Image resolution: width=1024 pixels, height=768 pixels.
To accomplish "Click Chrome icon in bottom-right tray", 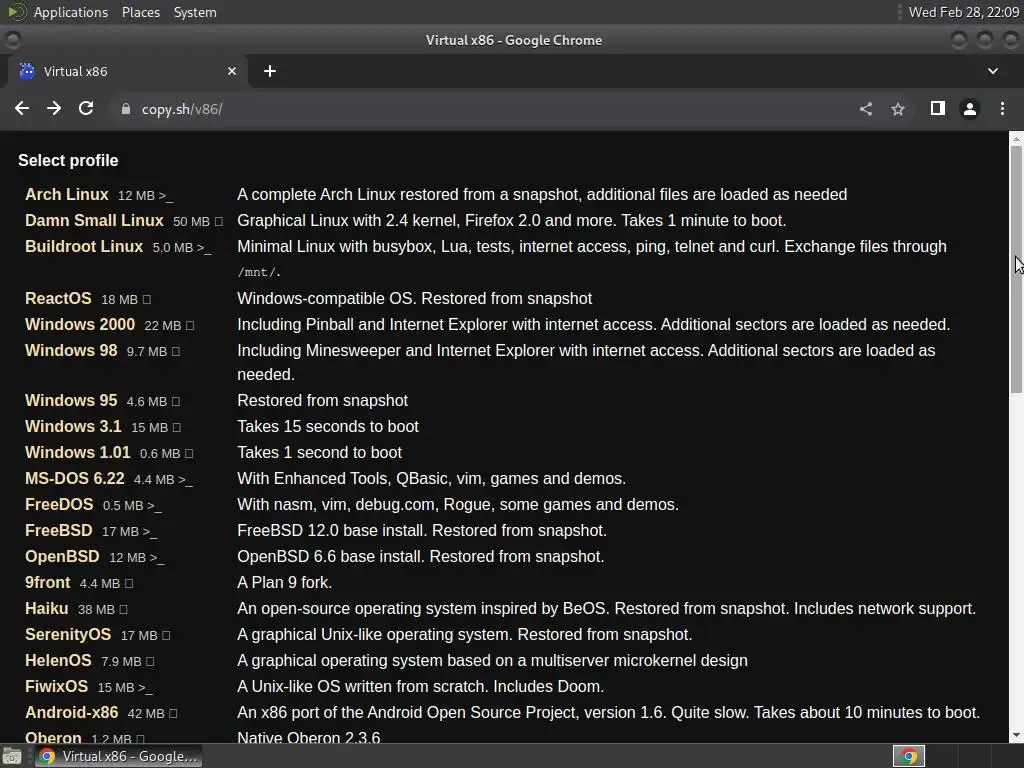I will [x=909, y=756].
